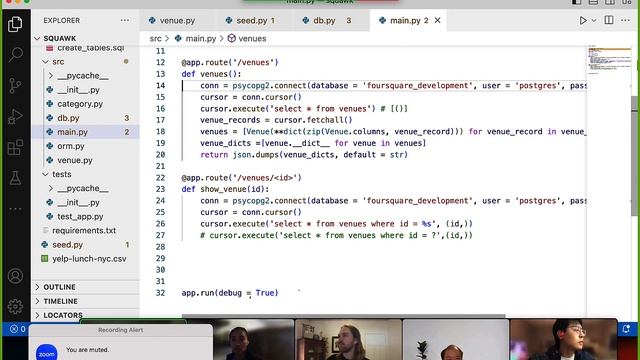Image resolution: width=640 pixels, height=360 pixels.
Task: Switch to the db.py tab
Action: click(x=331, y=20)
